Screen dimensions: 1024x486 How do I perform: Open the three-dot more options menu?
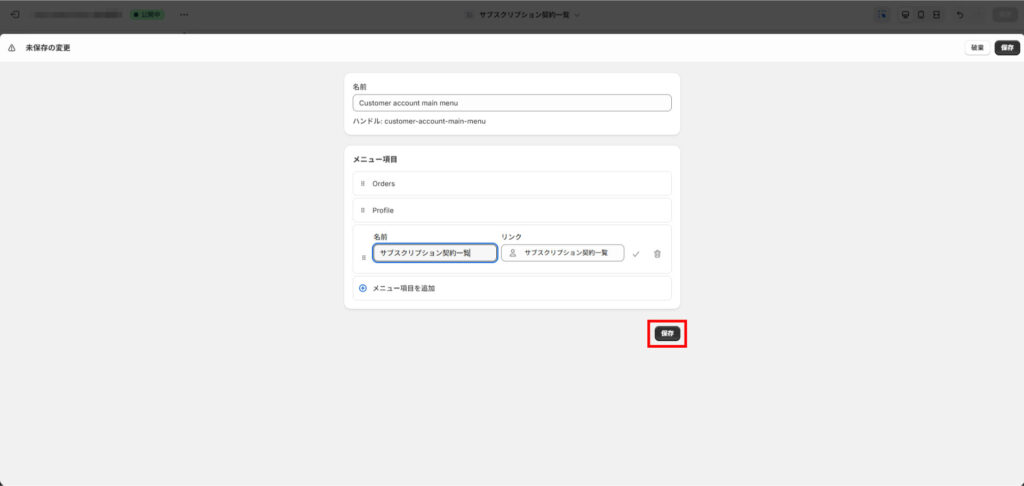click(183, 15)
